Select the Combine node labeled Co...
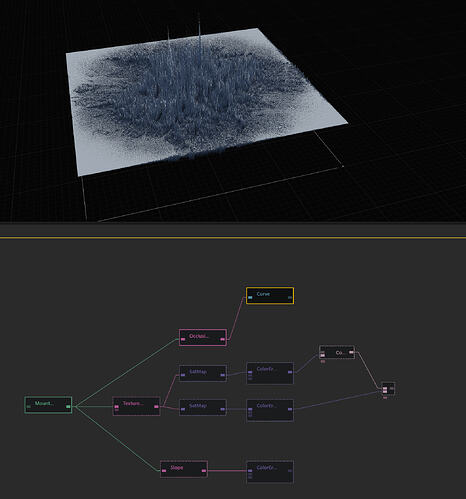 point(337,352)
